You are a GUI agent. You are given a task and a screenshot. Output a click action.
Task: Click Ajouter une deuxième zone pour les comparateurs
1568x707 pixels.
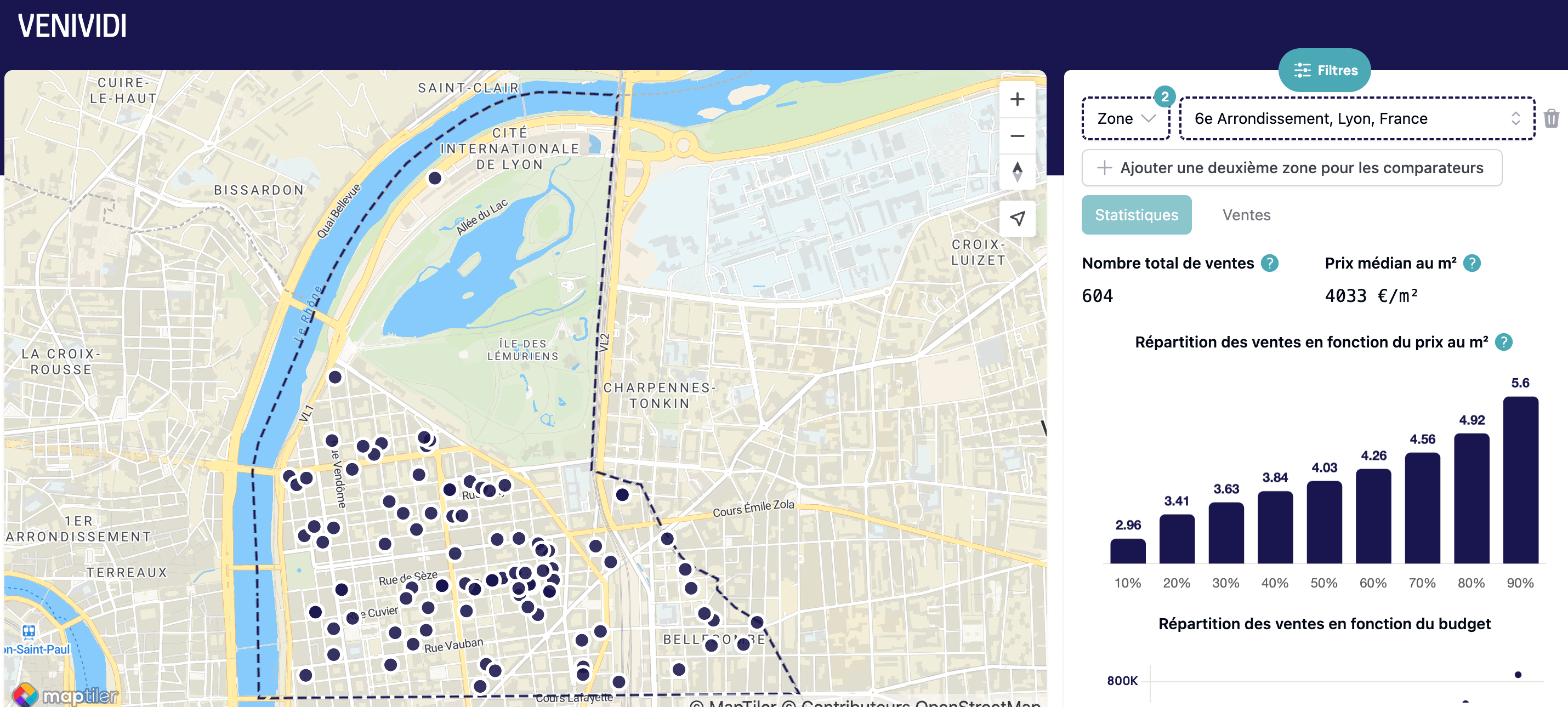[1292, 167]
